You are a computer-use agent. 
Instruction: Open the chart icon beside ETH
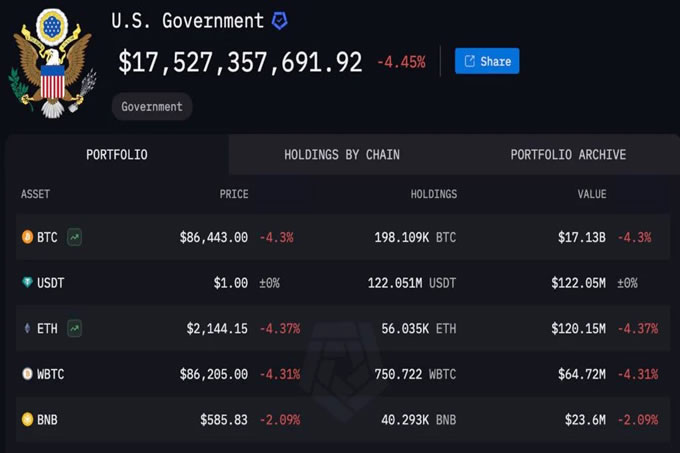click(x=75, y=328)
